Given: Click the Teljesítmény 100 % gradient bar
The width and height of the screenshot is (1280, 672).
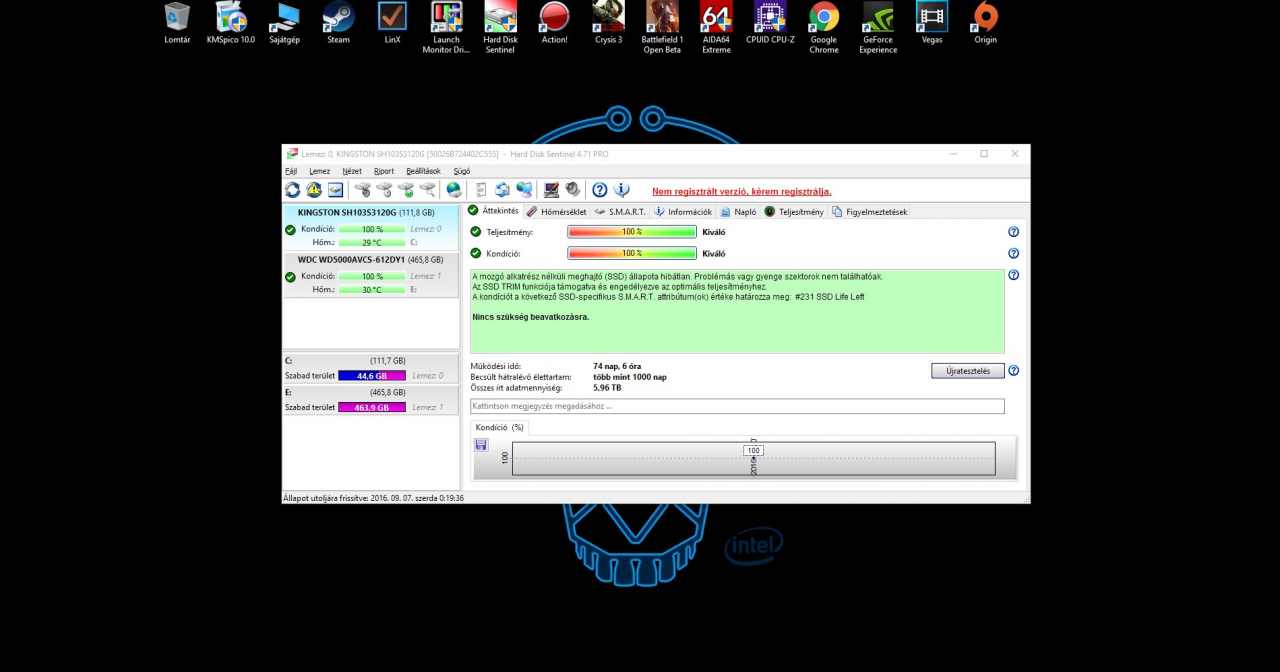Looking at the screenshot, I should click(632, 232).
